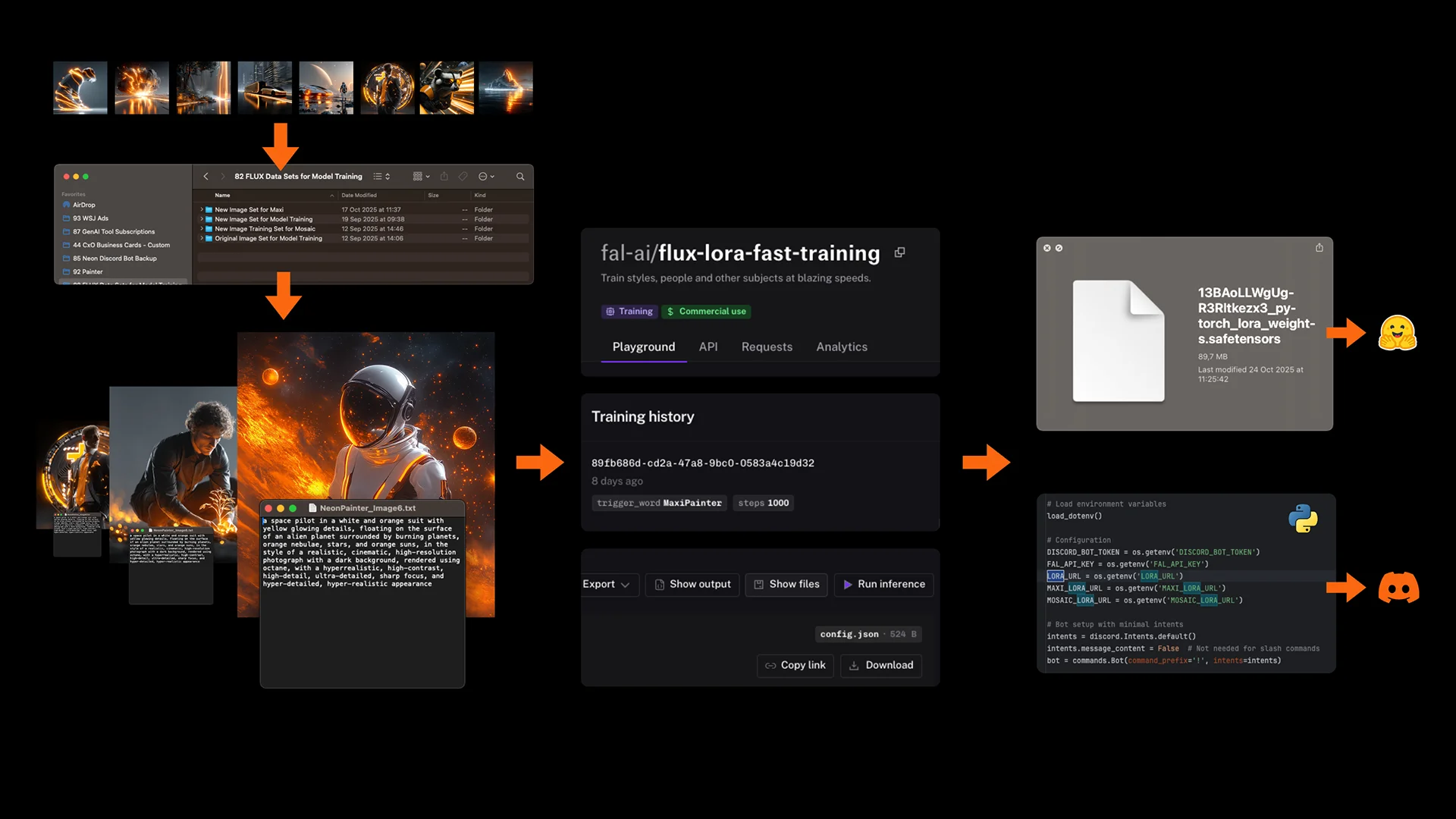Click the blank safetensors document icon
The height and width of the screenshot is (819, 1456).
(x=1119, y=340)
